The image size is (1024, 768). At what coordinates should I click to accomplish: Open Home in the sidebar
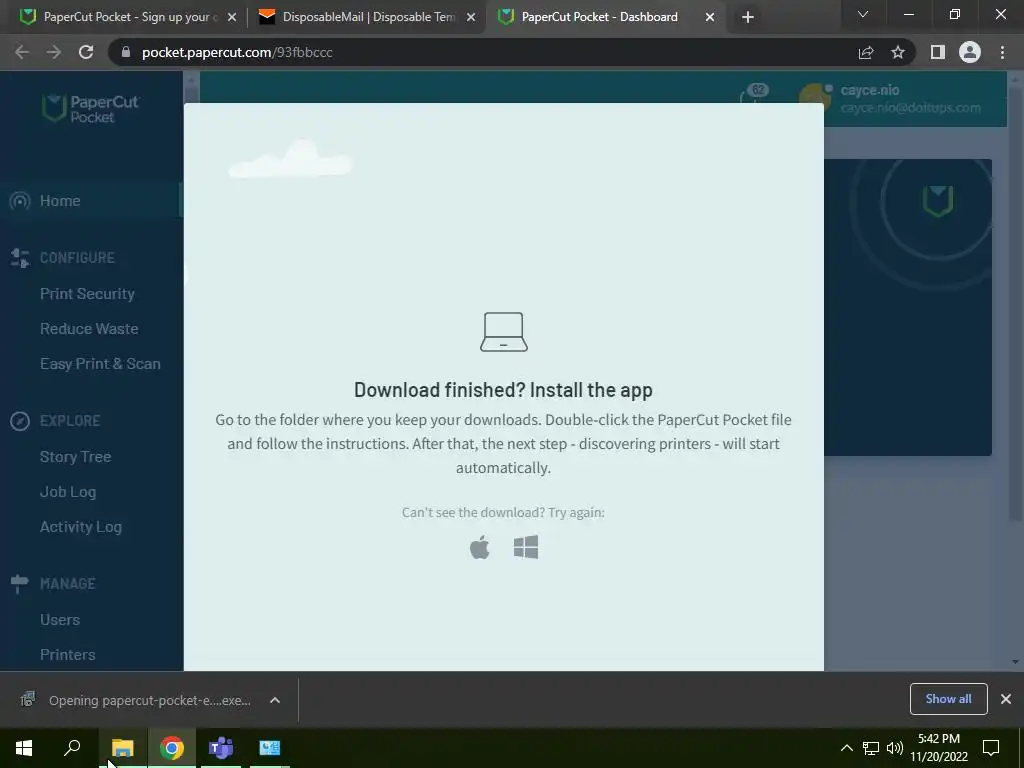coord(60,200)
